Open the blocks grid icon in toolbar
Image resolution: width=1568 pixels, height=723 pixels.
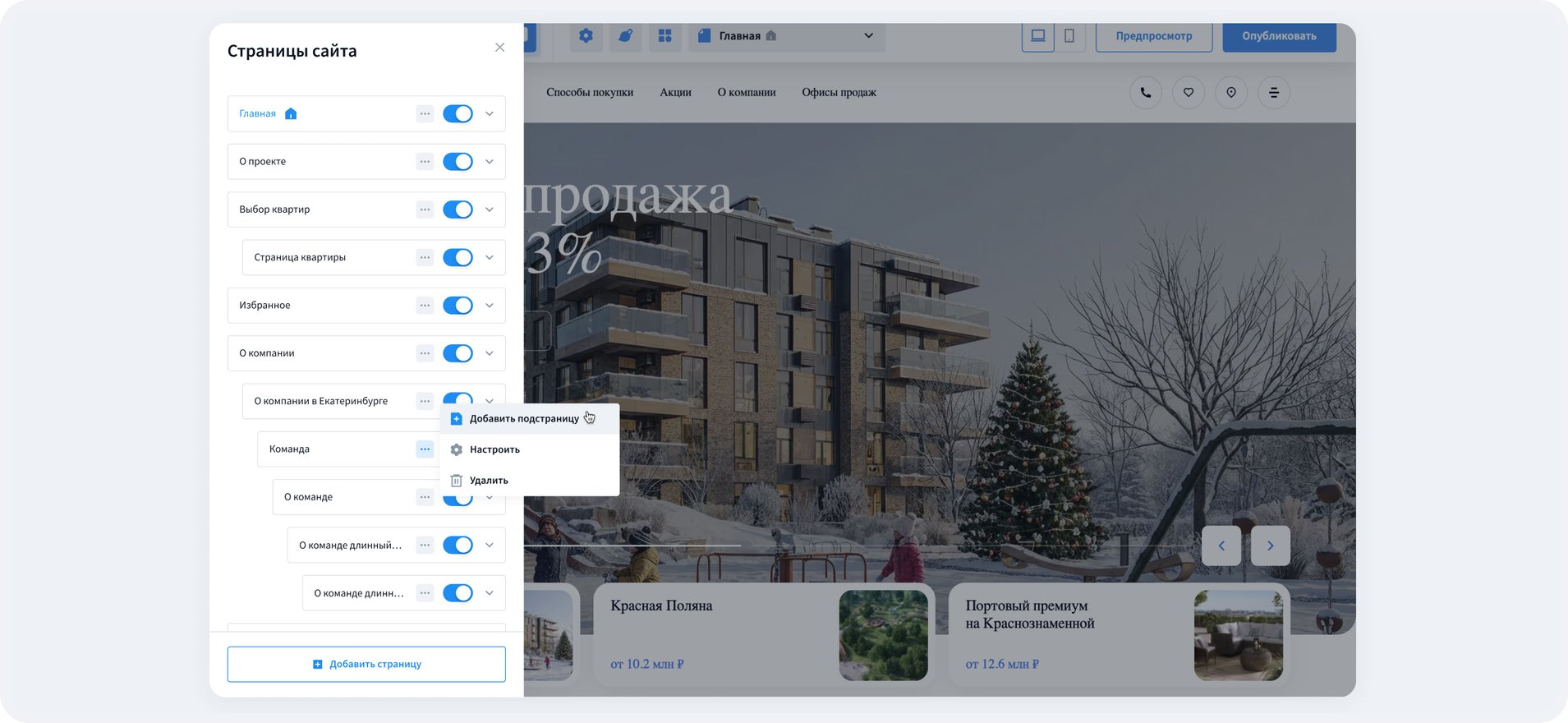[x=664, y=36]
